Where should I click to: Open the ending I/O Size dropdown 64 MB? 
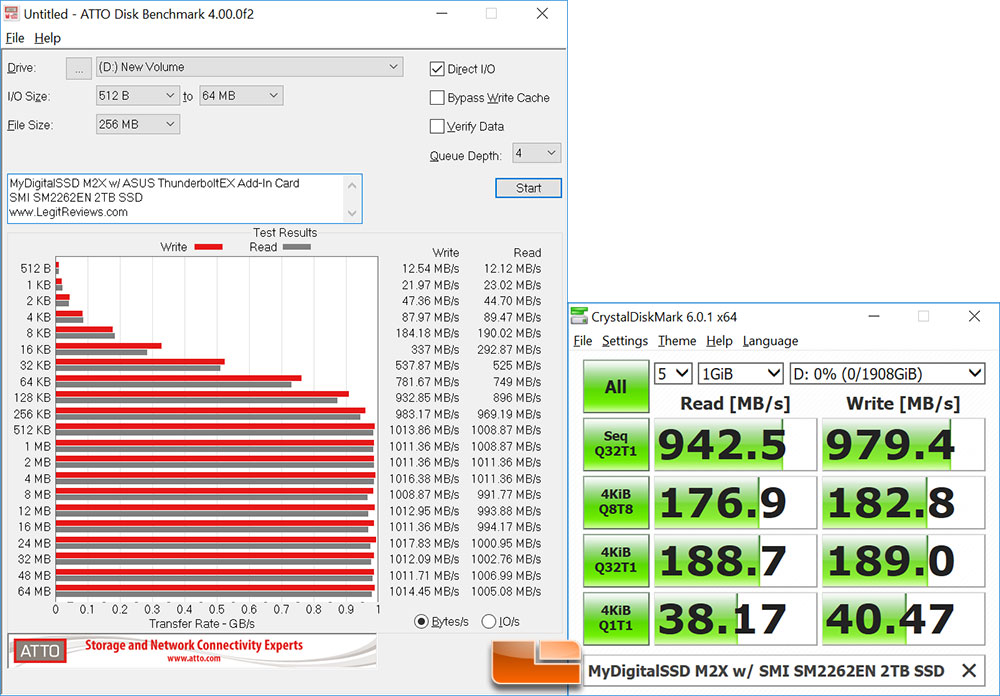(241, 96)
